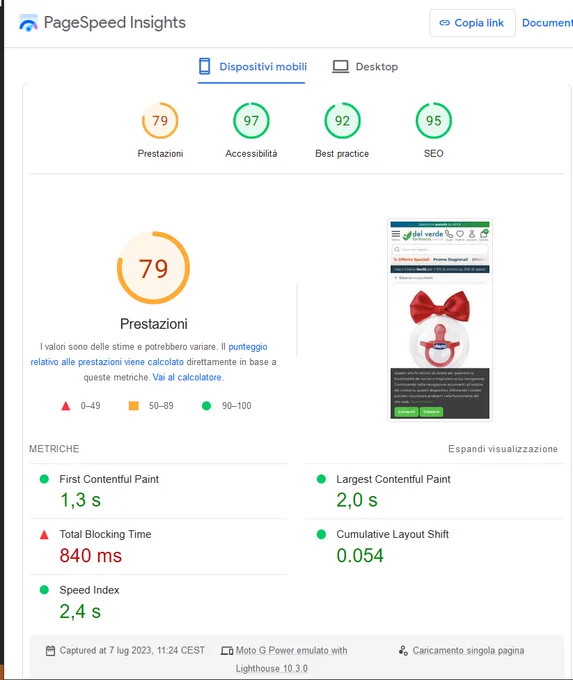Click the 0.054 value

click(360, 556)
